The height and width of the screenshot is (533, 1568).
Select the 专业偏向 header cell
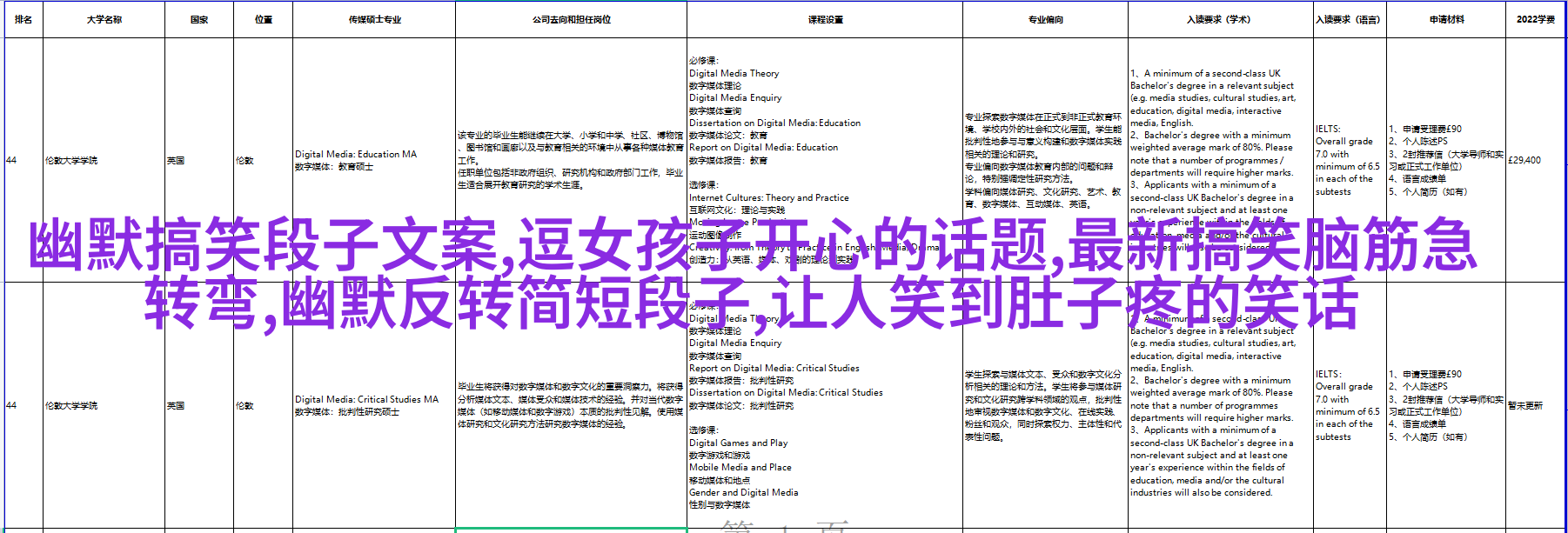pyautogui.click(x=1045, y=19)
